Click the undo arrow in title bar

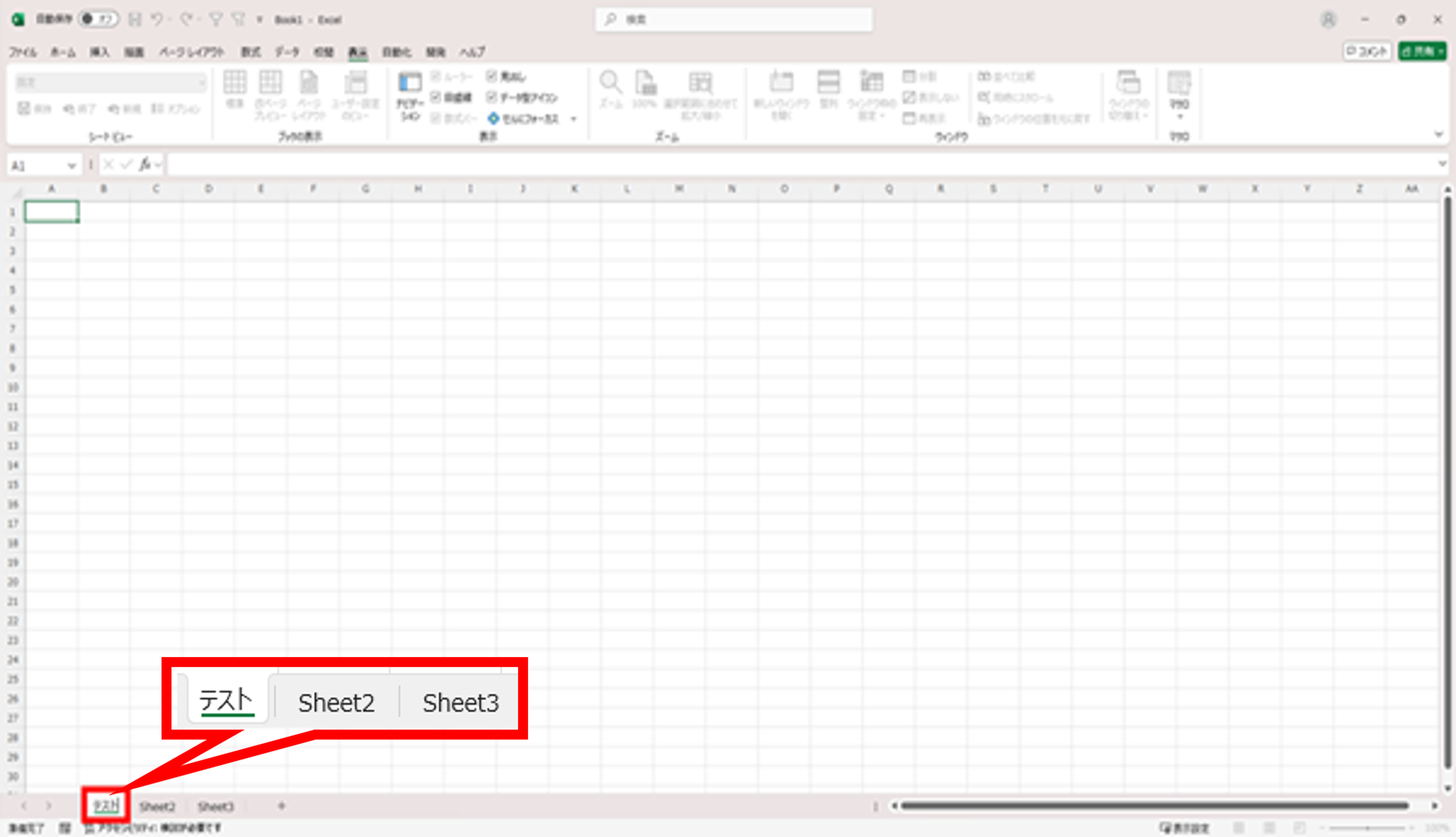point(157,20)
